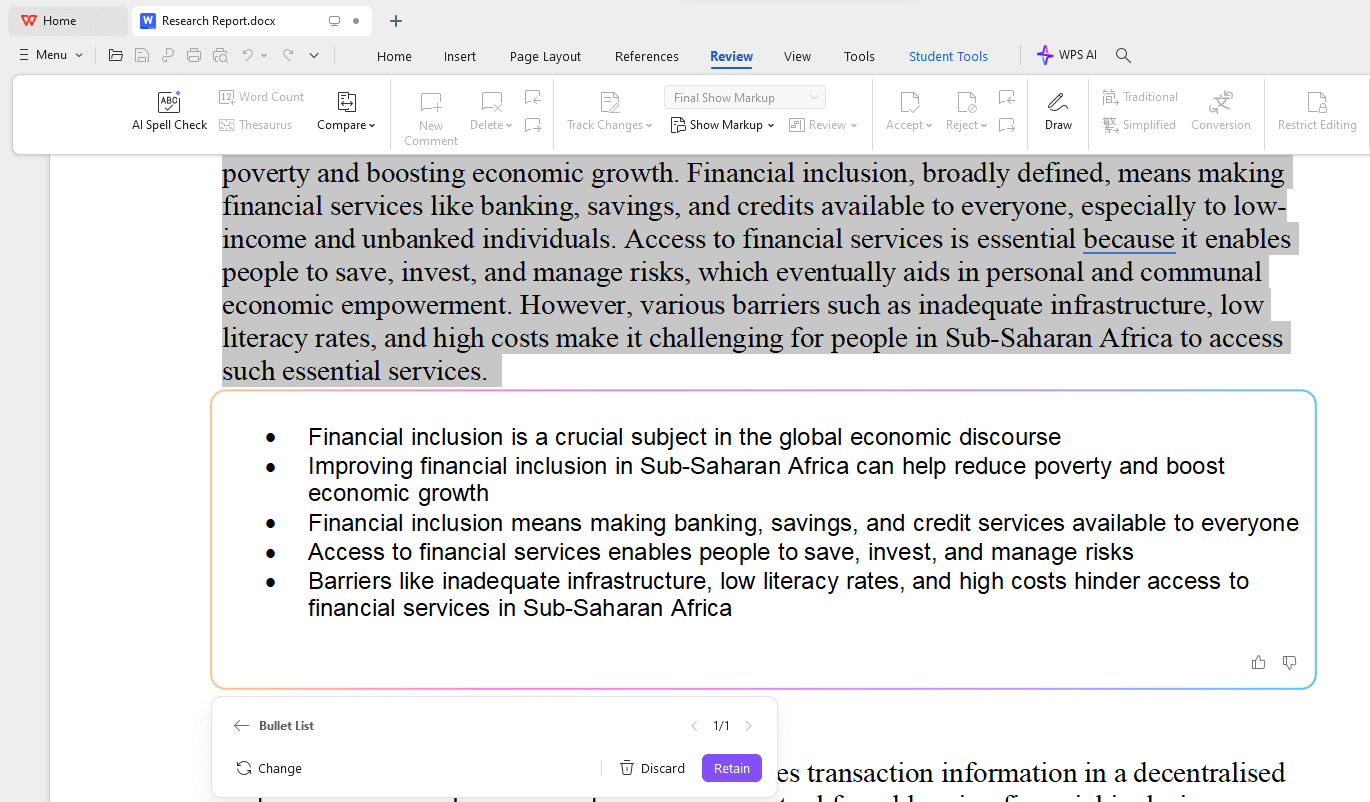Click the Accept change icon
1370x802 pixels.
[909, 102]
